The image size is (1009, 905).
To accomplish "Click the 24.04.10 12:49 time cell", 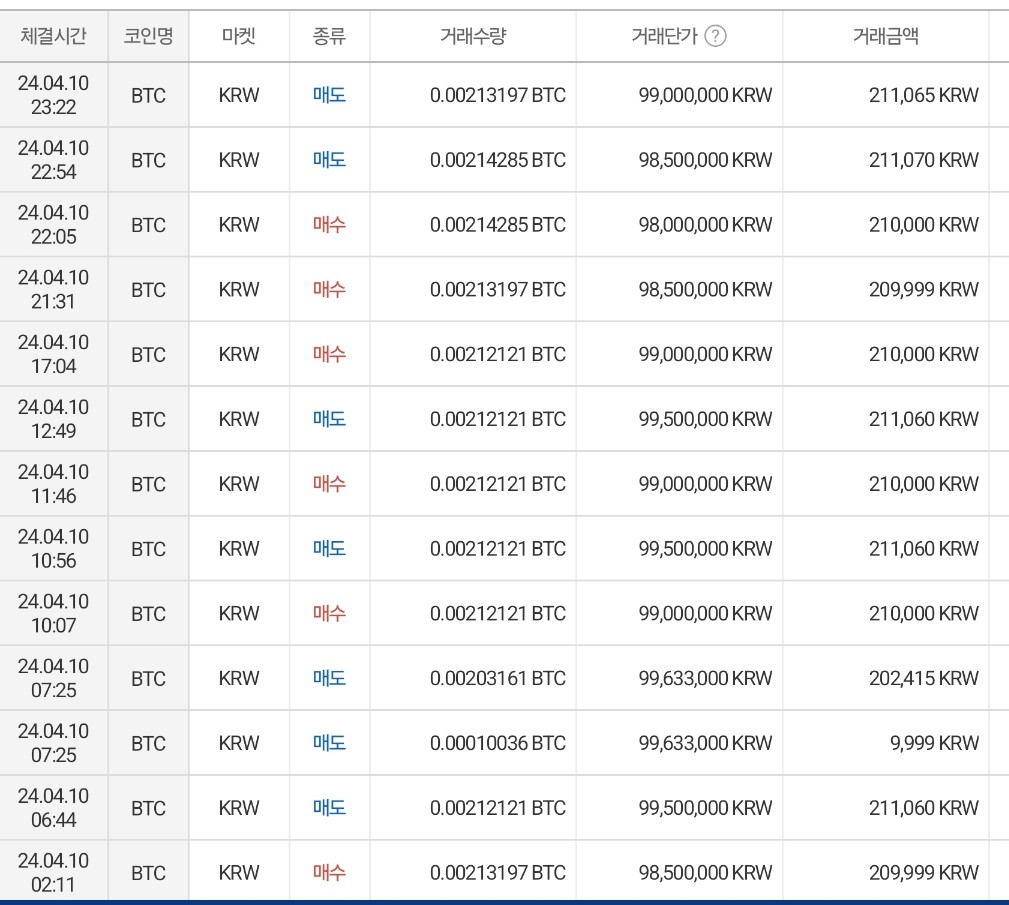I will point(53,419).
